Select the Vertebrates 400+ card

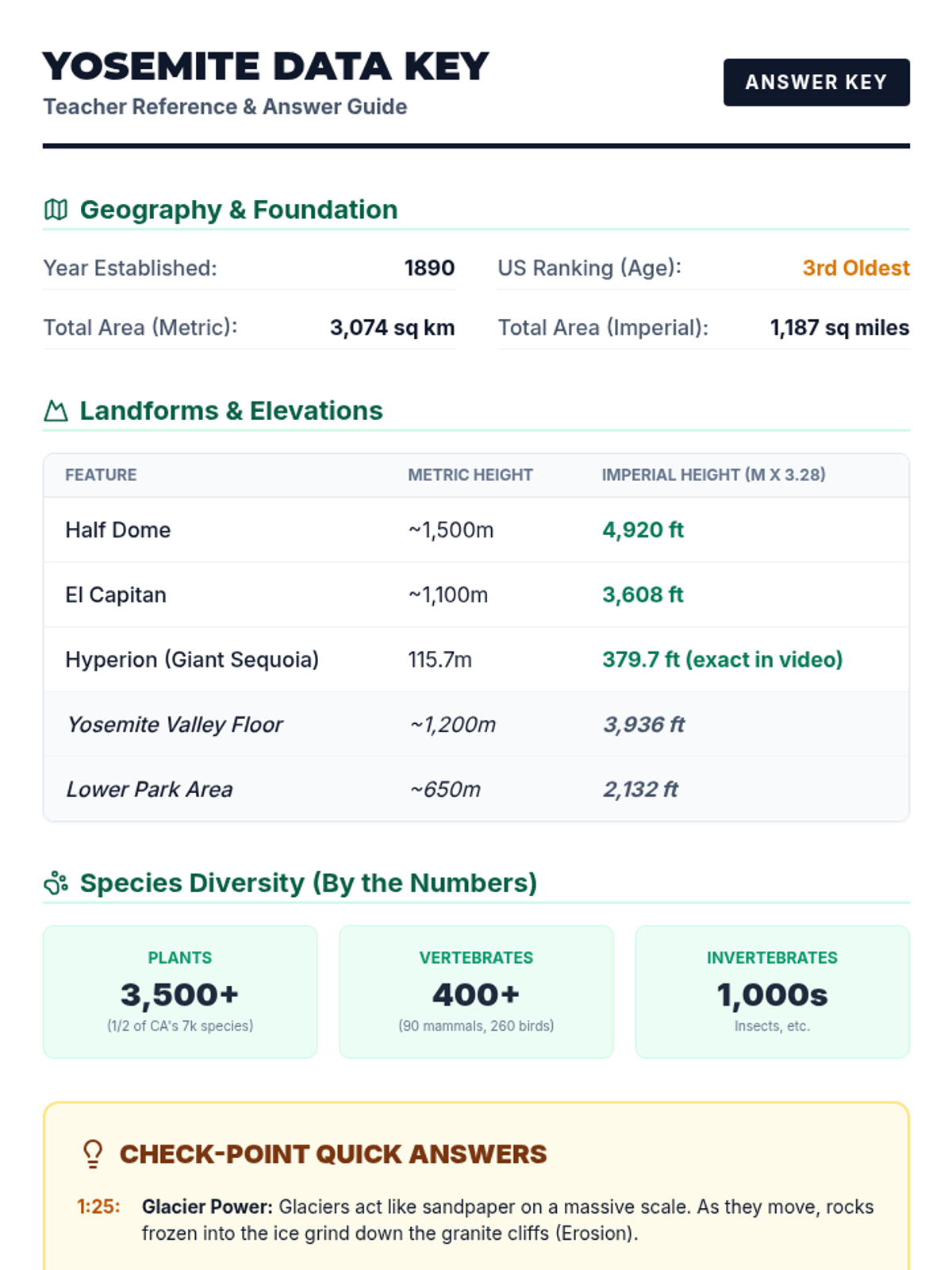click(x=476, y=991)
